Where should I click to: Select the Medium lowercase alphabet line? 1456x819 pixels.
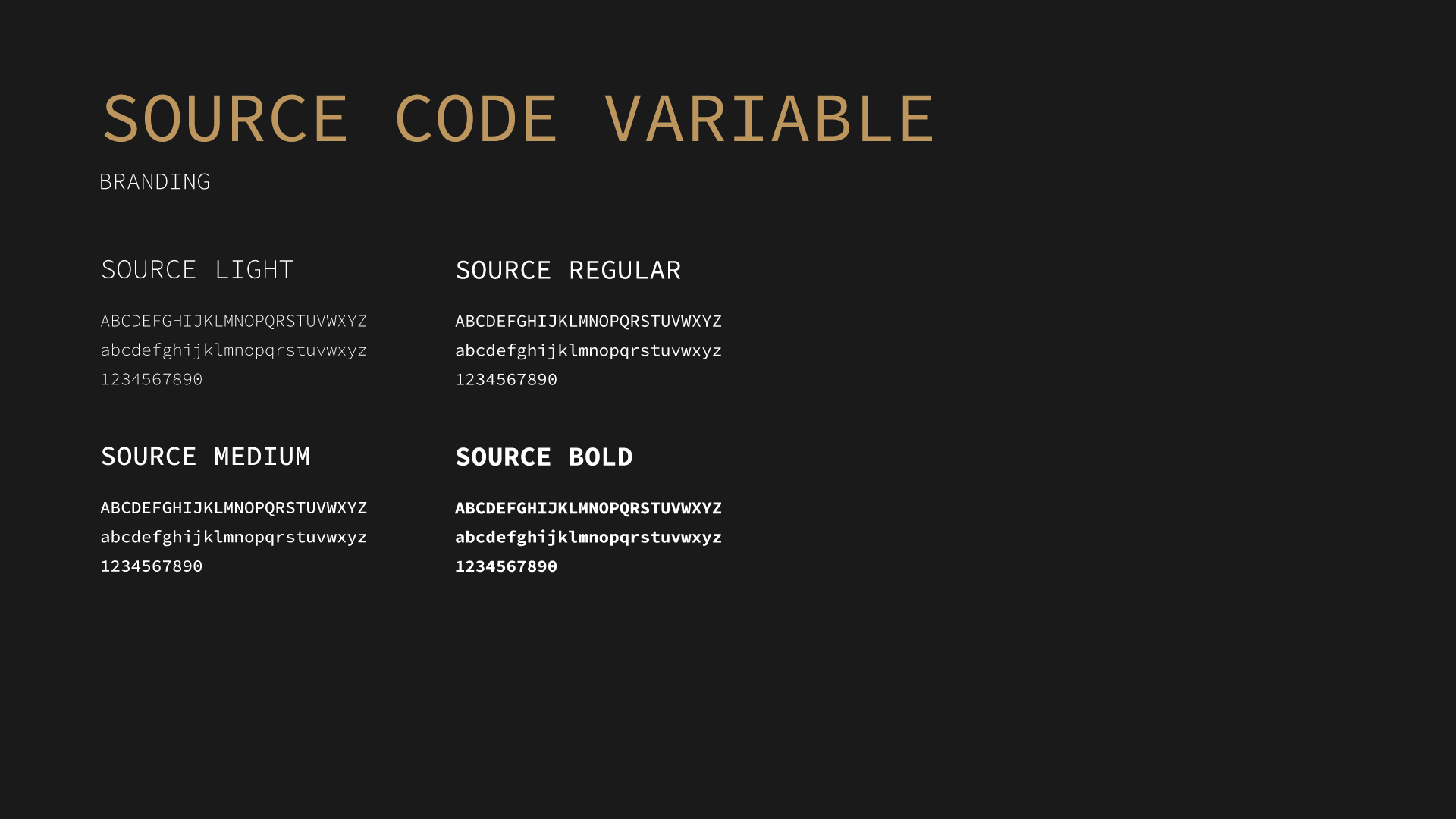click(x=234, y=537)
